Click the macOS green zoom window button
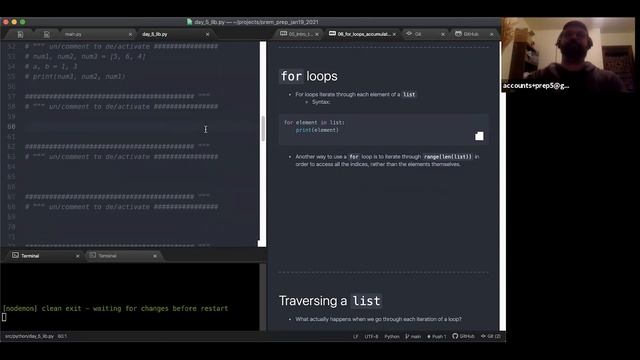Image resolution: width=640 pixels, height=360 pixels. tap(23, 22)
